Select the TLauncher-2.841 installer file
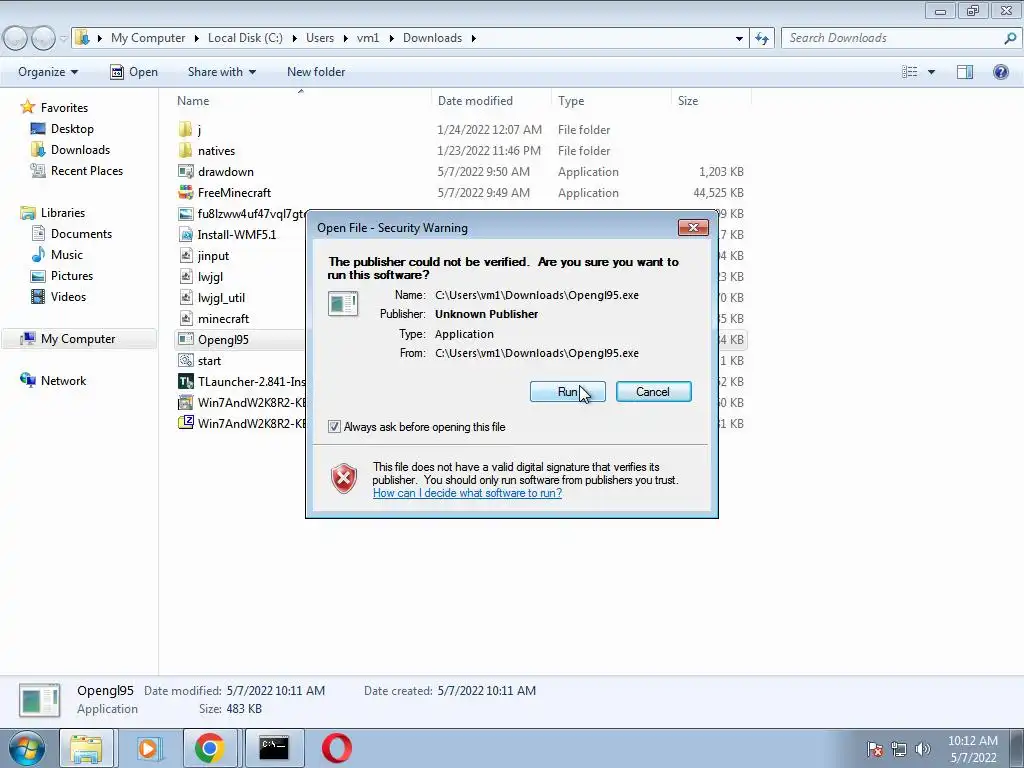1024x768 pixels. click(251, 381)
